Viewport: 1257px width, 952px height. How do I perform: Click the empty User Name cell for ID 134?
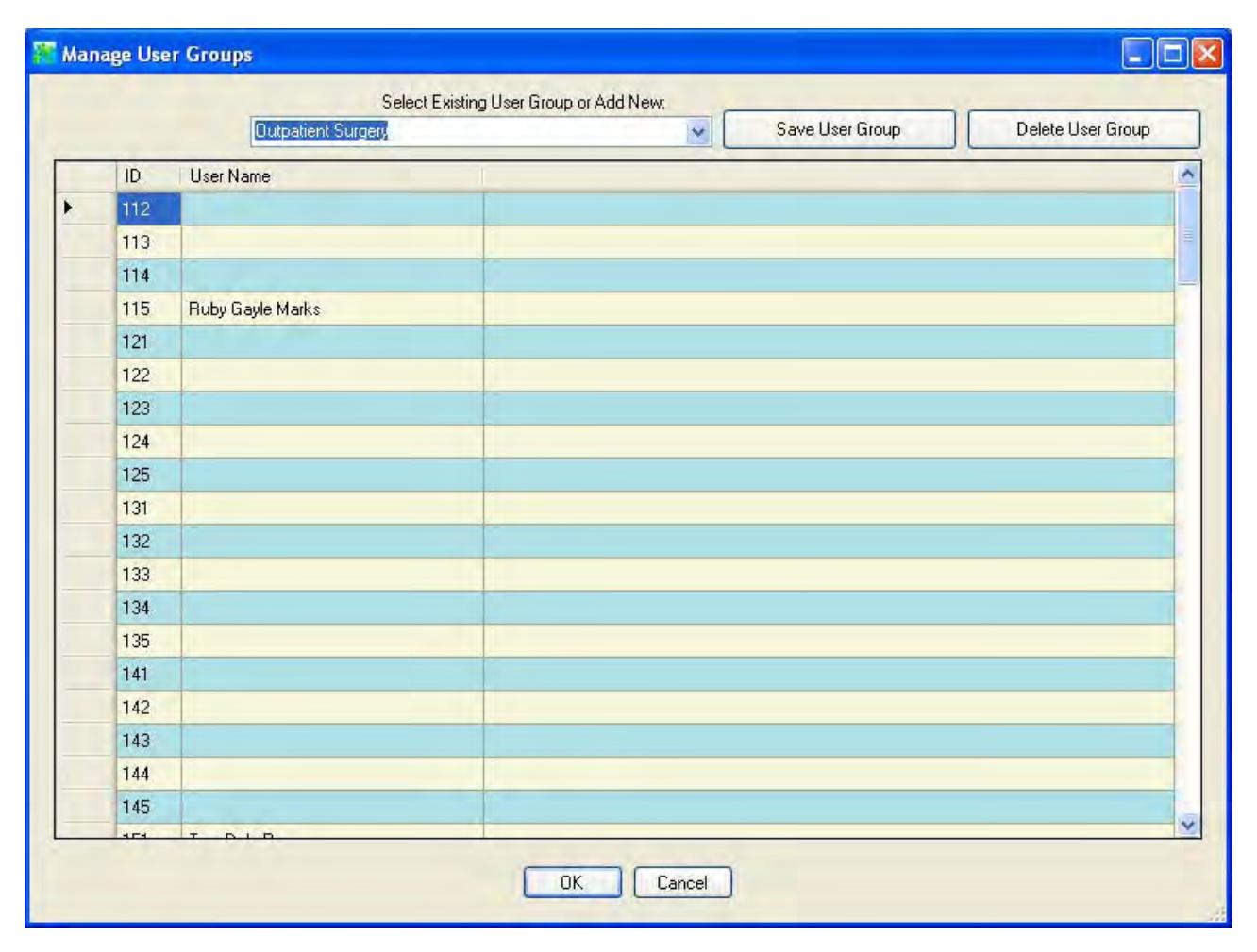[x=332, y=608]
